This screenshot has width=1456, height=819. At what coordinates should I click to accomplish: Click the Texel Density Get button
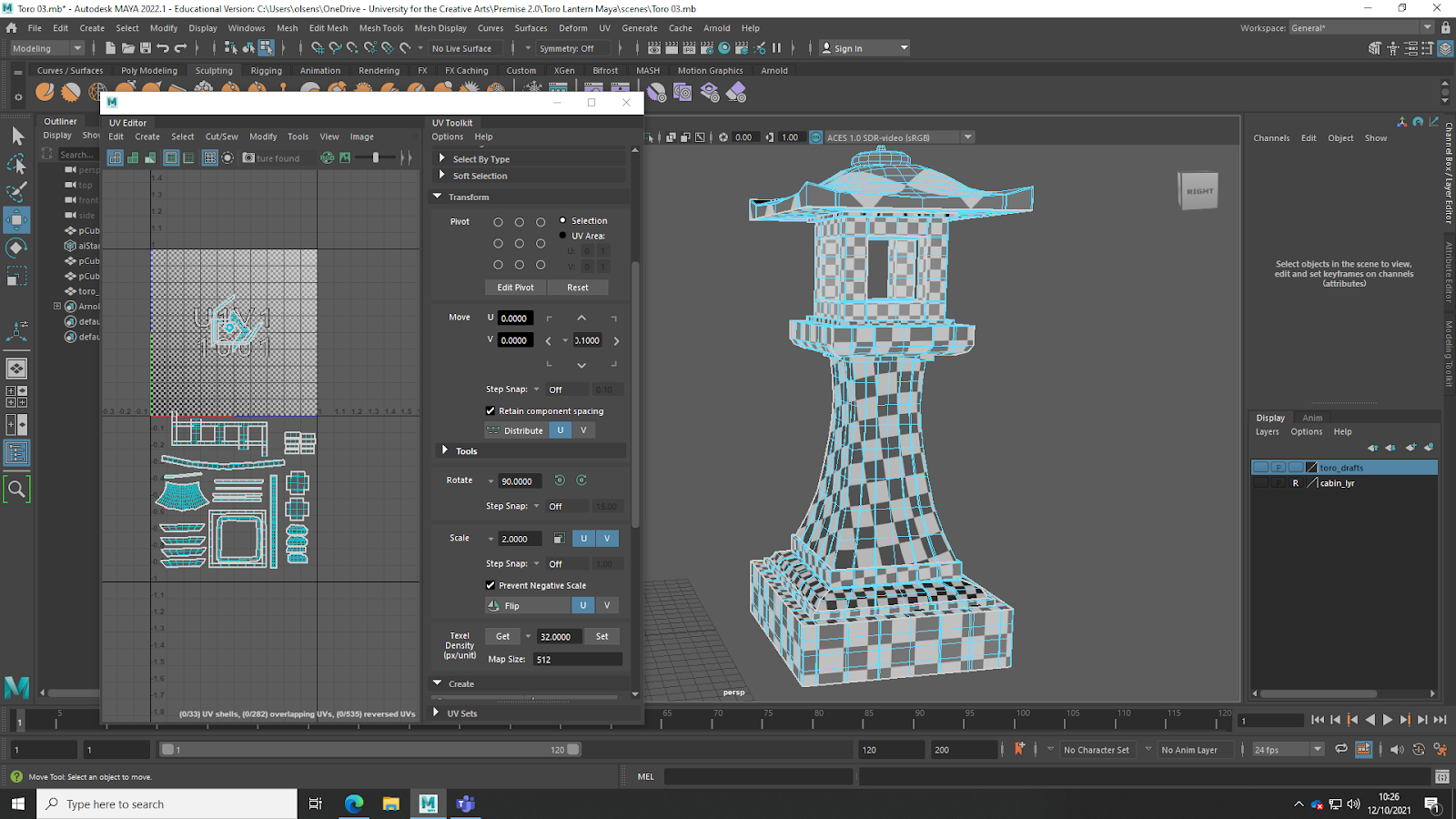click(502, 636)
